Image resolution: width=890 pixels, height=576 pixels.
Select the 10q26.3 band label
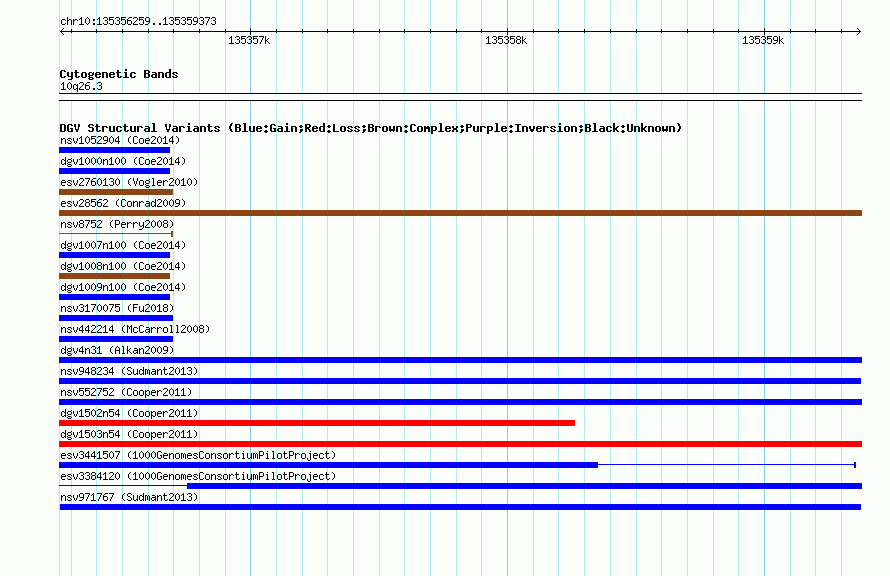81,87
